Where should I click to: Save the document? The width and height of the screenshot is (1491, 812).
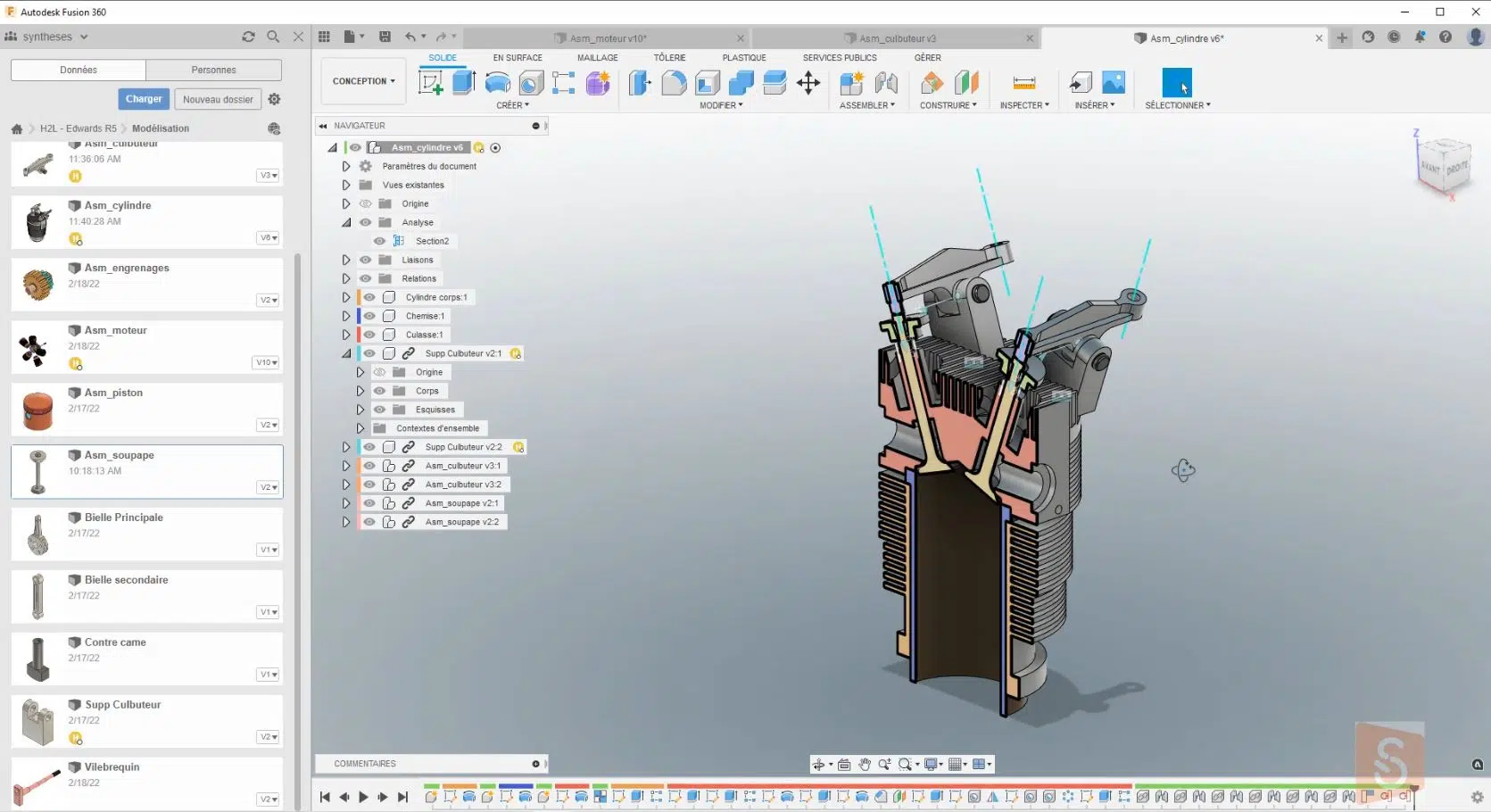point(385,37)
